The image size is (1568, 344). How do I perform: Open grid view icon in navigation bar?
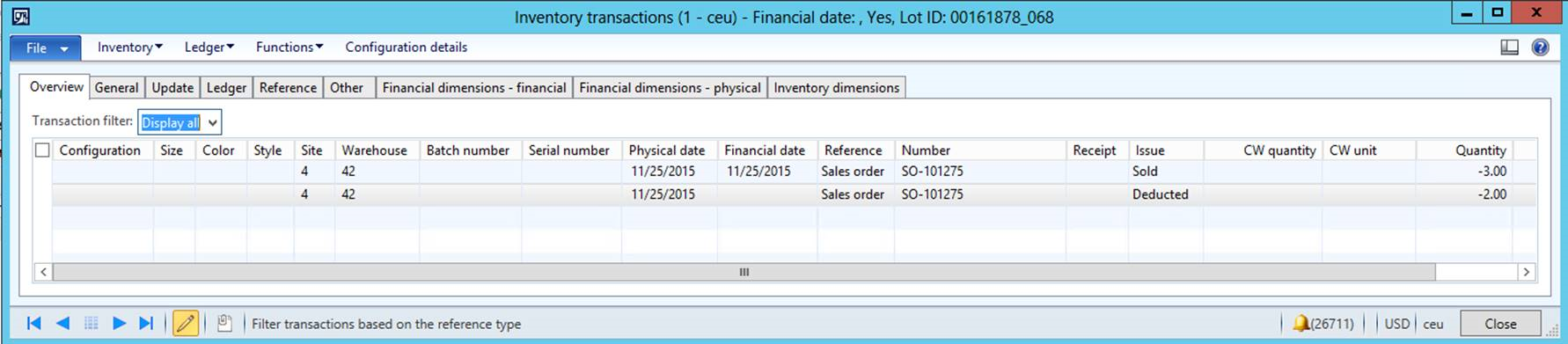(91, 323)
